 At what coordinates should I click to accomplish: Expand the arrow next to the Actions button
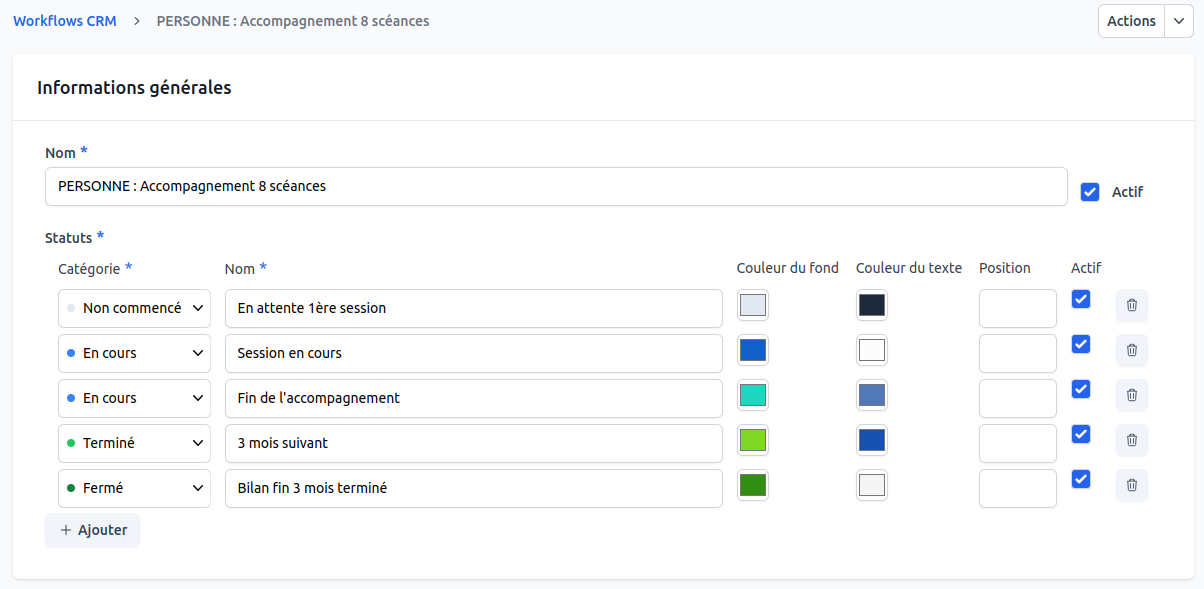pyautogui.click(x=1178, y=20)
